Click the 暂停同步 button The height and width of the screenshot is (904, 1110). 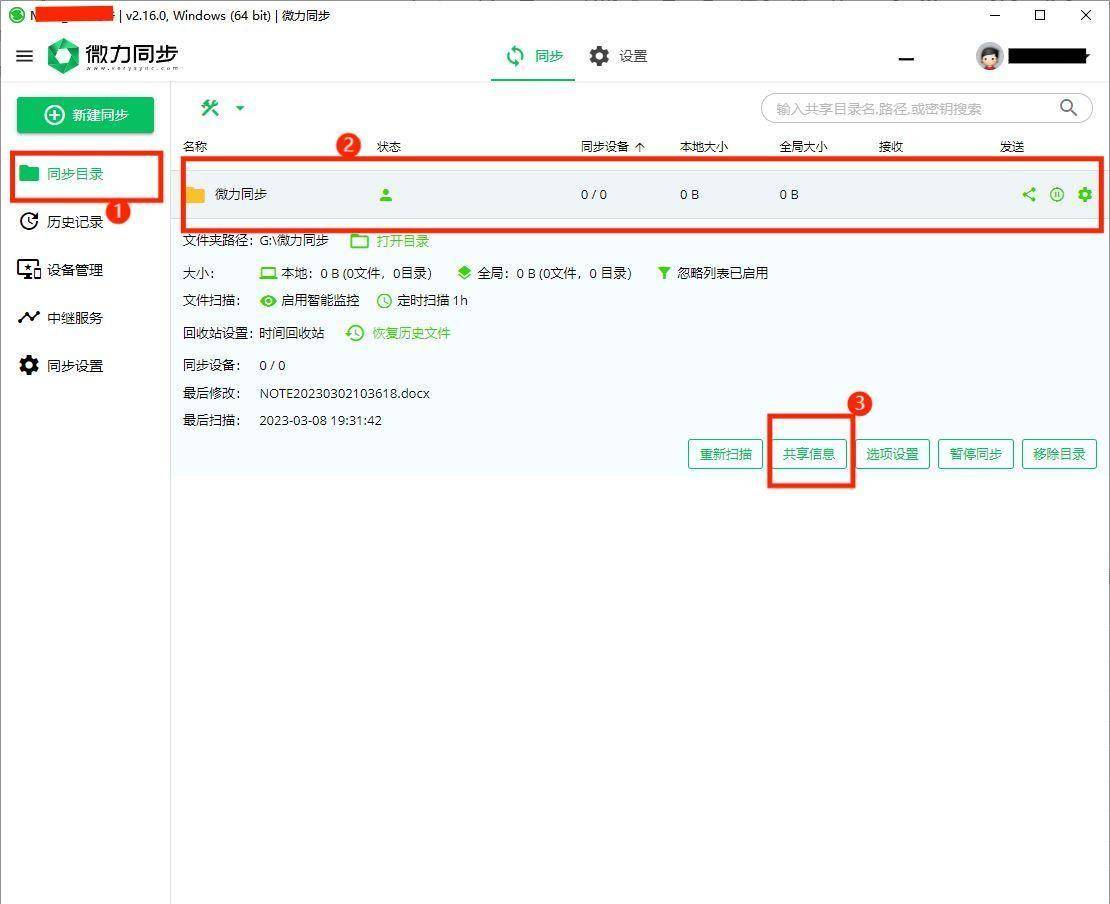tap(975, 454)
